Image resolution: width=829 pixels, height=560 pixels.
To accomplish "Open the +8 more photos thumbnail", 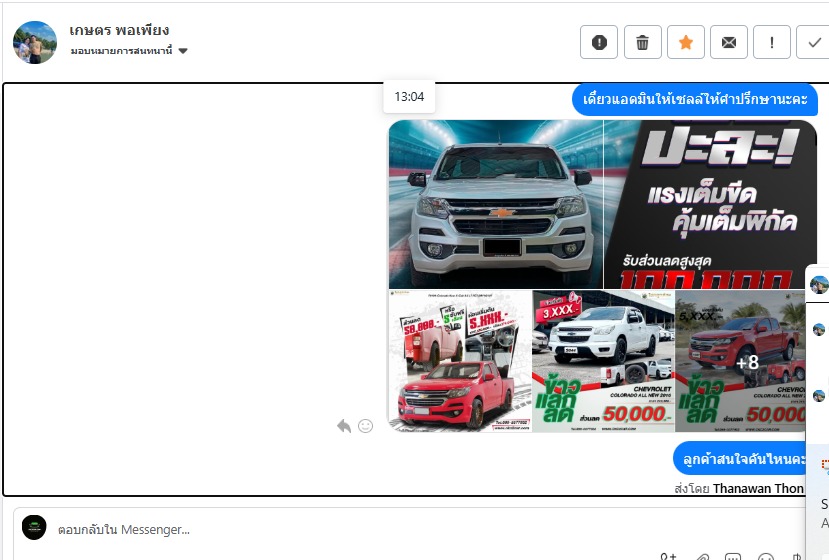I will [x=741, y=361].
